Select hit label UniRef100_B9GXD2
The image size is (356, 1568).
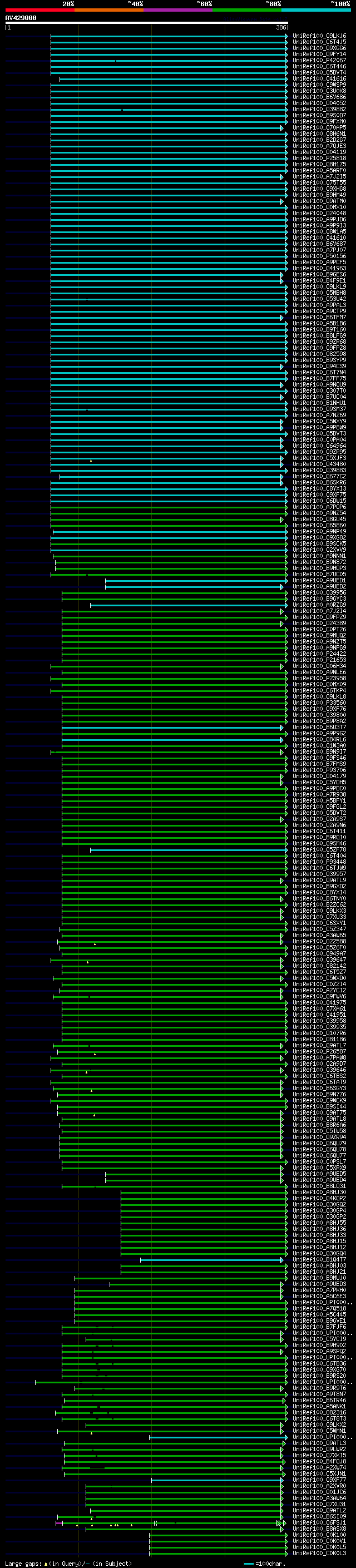pyautogui.click(x=319, y=886)
